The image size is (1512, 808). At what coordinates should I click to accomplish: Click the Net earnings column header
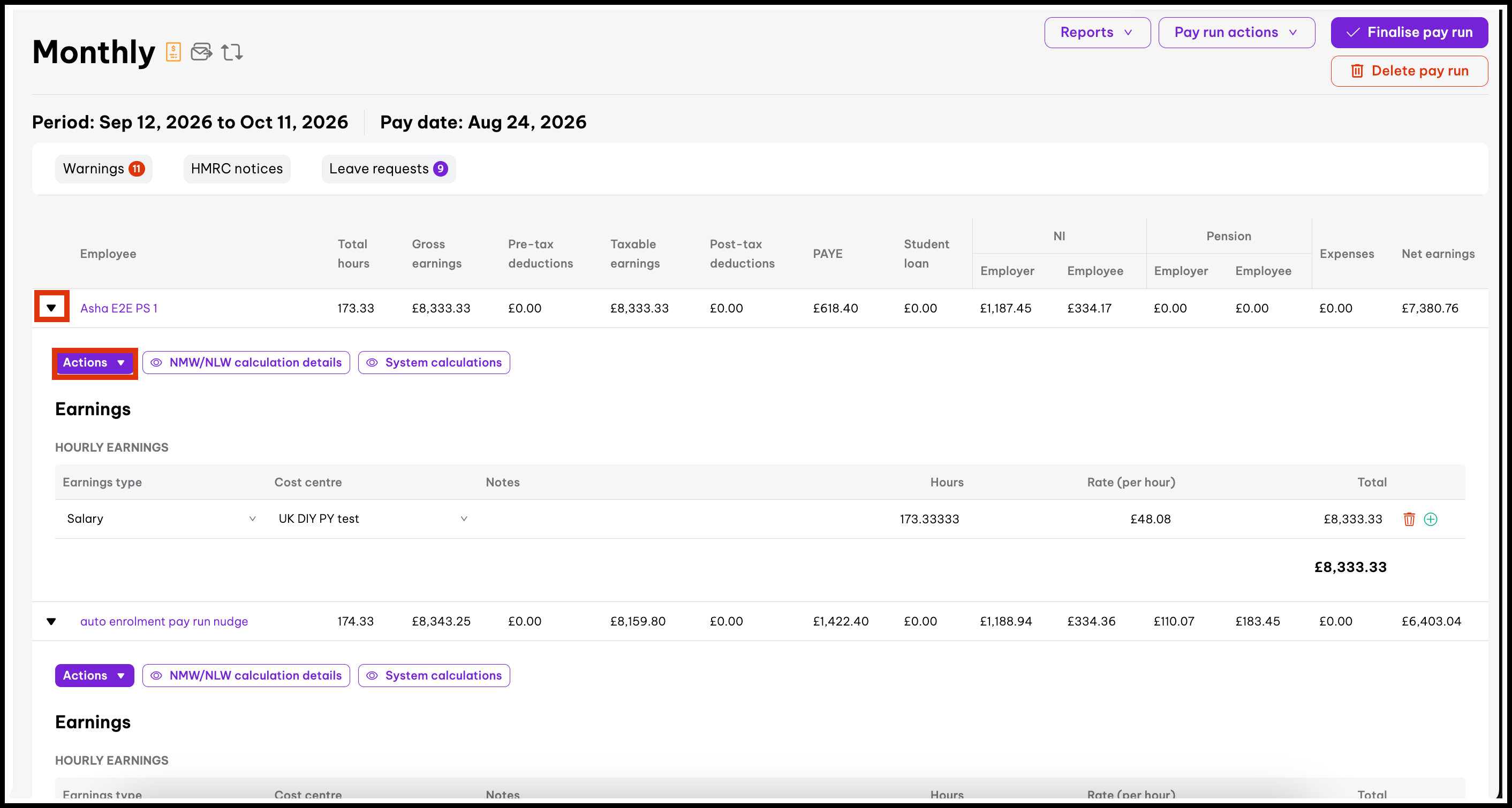pyautogui.click(x=1438, y=254)
